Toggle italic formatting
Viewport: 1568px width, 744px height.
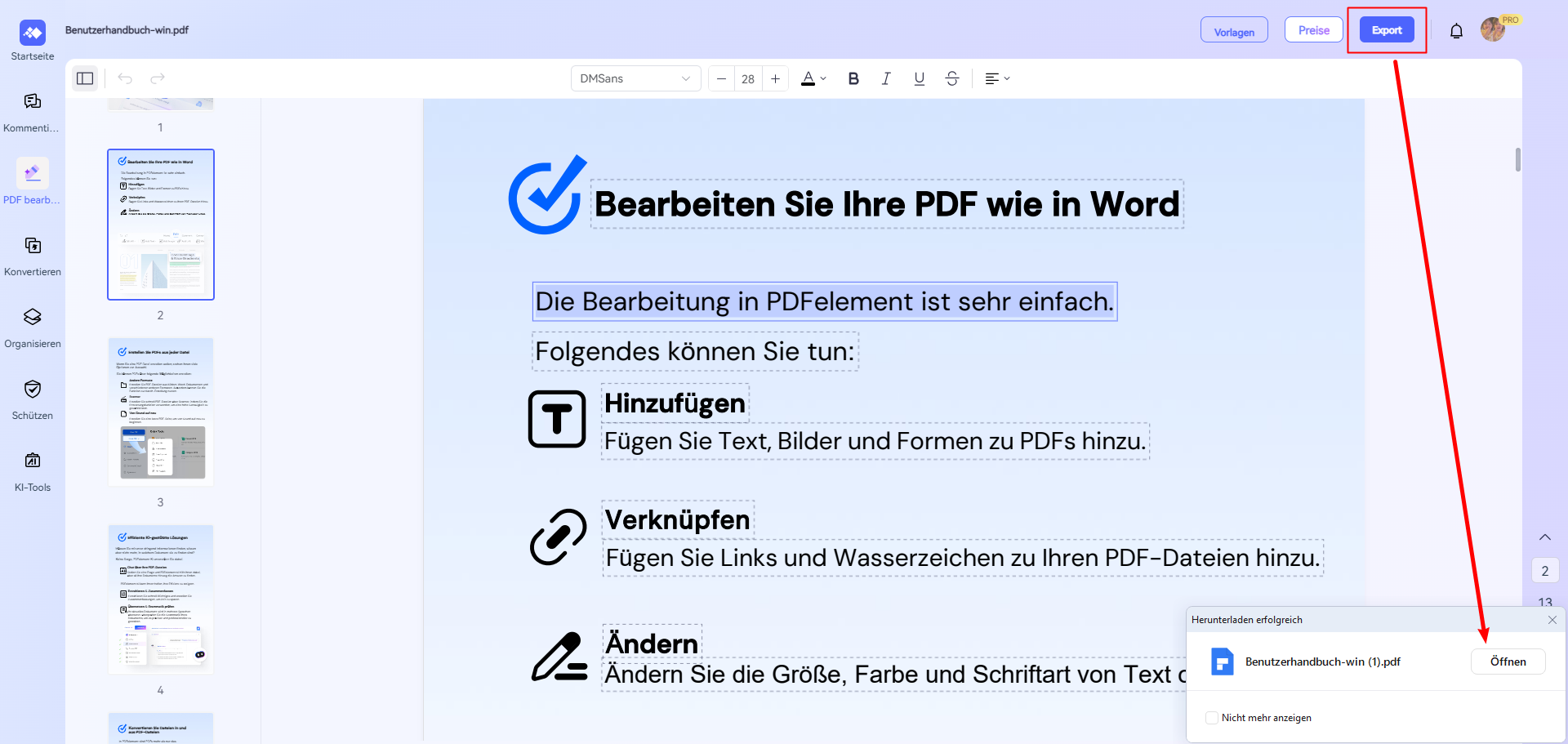coord(886,78)
